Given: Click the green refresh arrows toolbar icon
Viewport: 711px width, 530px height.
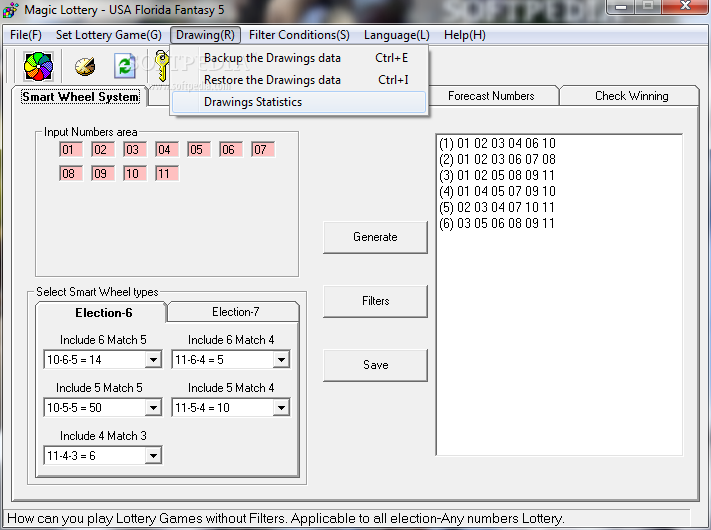Looking at the screenshot, I should [125, 66].
